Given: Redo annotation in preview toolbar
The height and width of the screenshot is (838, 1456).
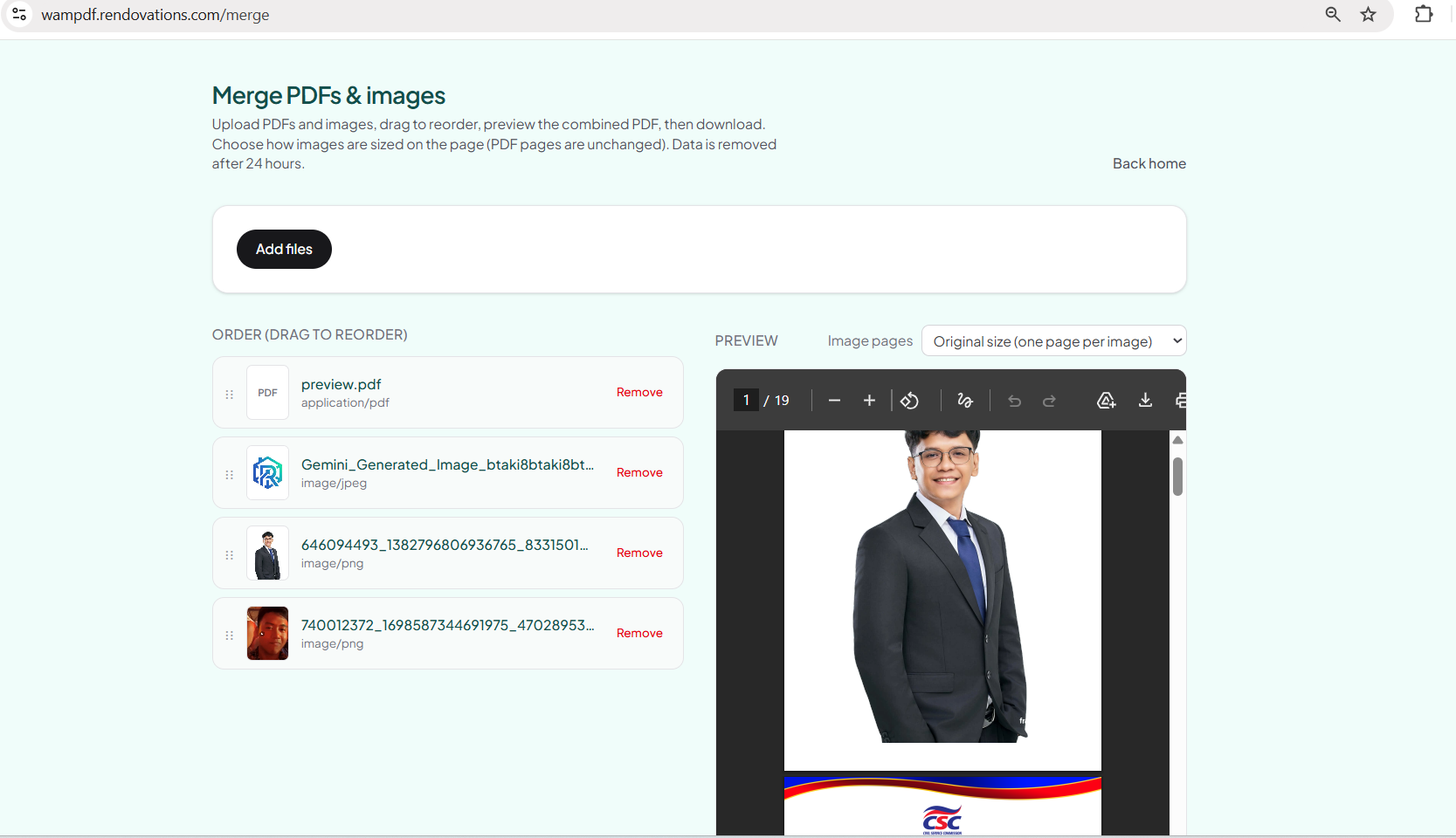Looking at the screenshot, I should (1049, 401).
